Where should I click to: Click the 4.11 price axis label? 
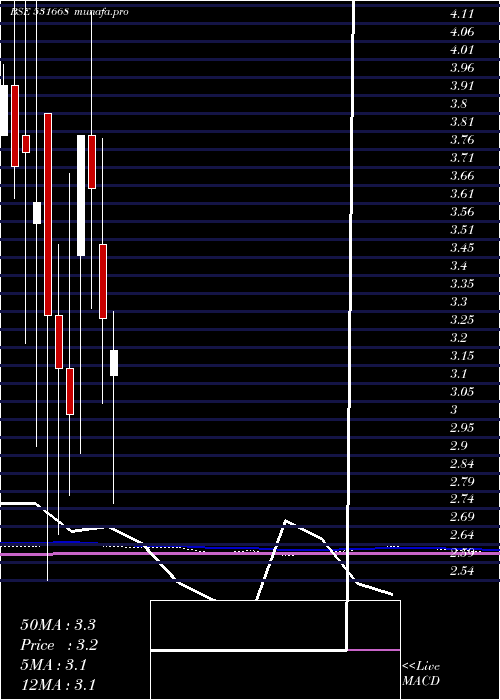pos(461,14)
